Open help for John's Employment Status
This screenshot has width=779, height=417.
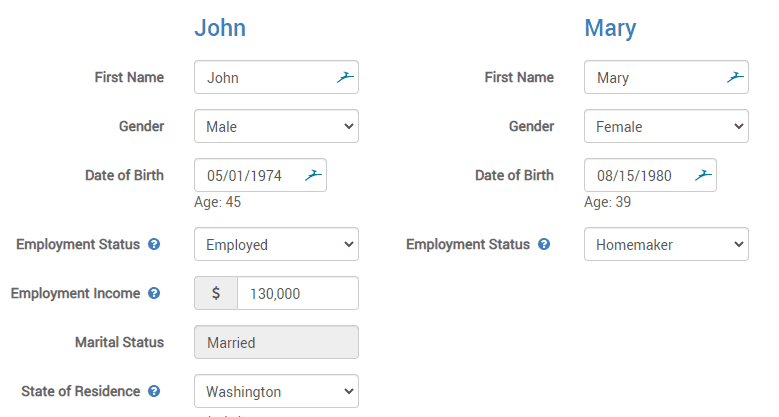click(154, 244)
